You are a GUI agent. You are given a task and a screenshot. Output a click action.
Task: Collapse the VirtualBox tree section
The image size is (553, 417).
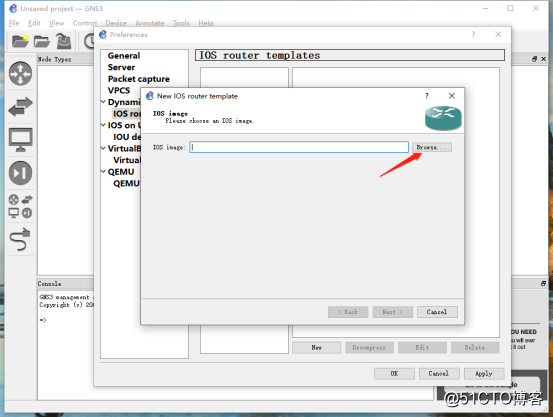(103, 149)
